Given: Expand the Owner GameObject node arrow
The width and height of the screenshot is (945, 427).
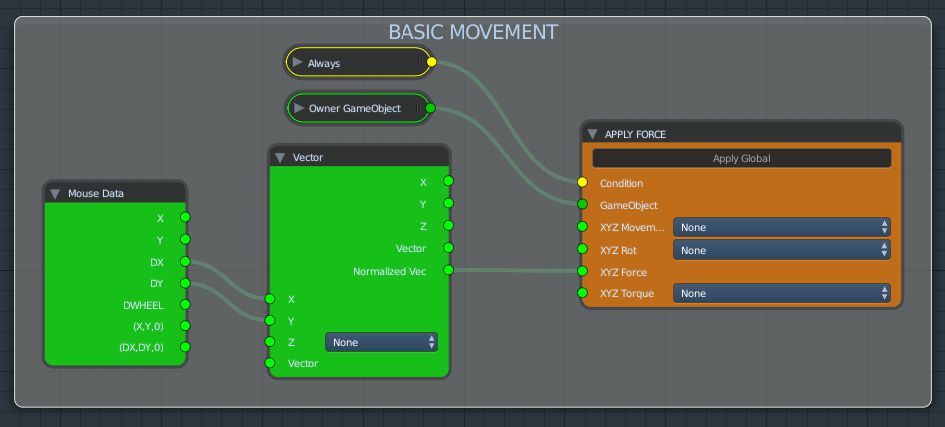Looking at the screenshot, I should (x=299, y=108).
